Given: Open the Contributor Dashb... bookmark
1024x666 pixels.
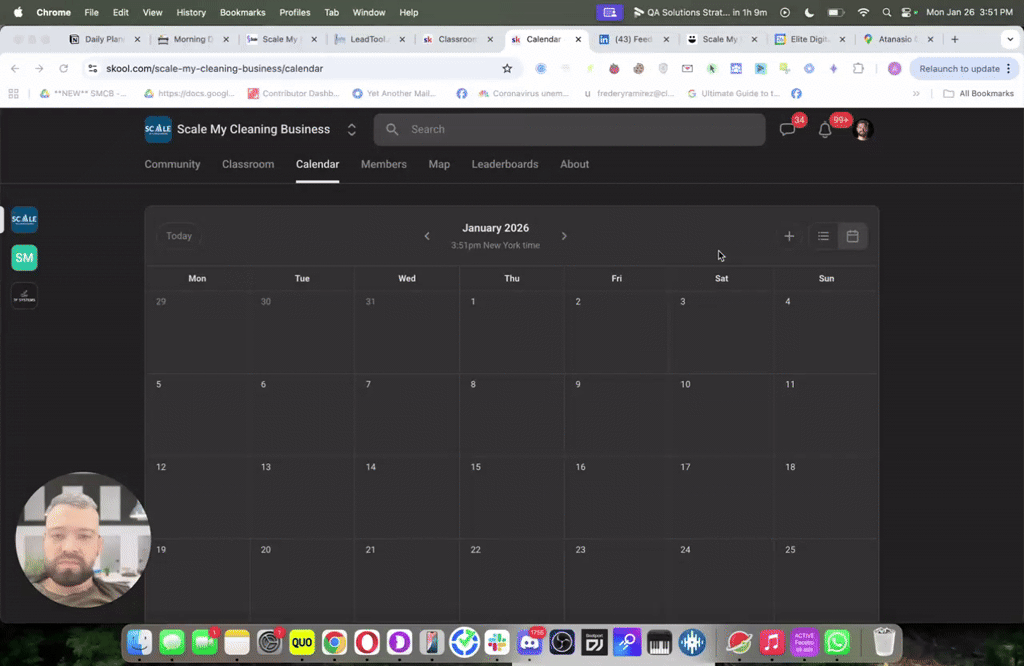Looking at the screenshot, I should click(294, 93).
